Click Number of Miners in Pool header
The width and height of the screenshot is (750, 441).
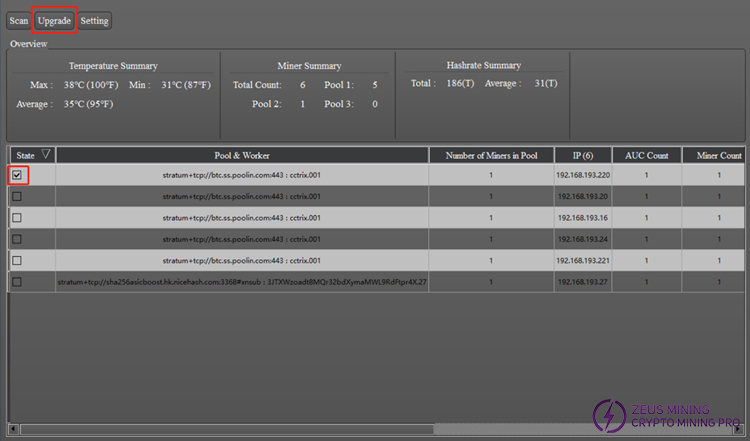point(491,155)
